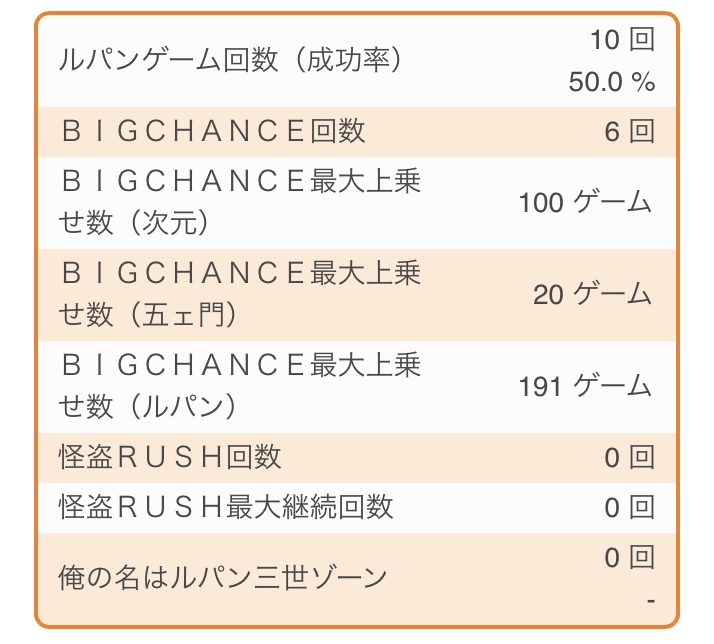This screenshot has width=714, height=644.
Task: Select BIGCHANCE最大上乗せ数（次元） label
Action: click(240, 201)
